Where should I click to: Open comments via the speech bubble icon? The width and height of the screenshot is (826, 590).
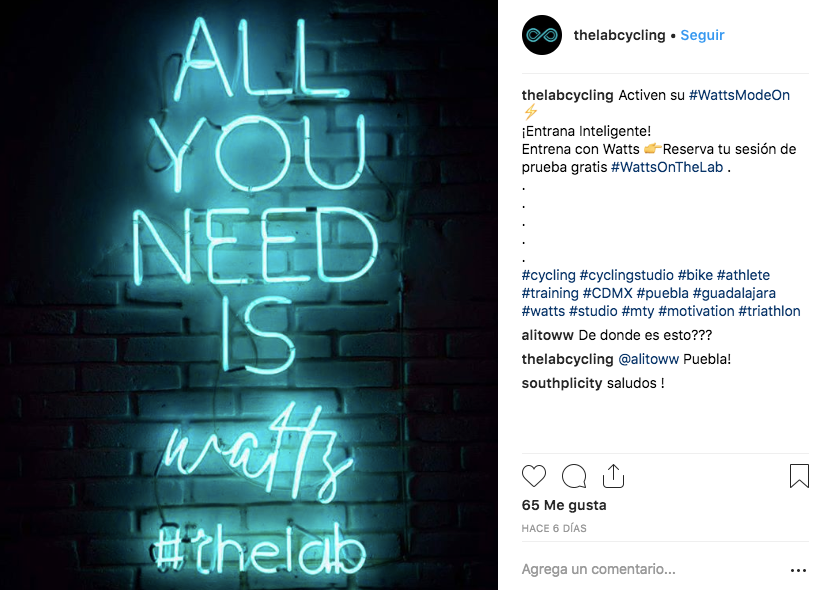(x=574, y=475)
